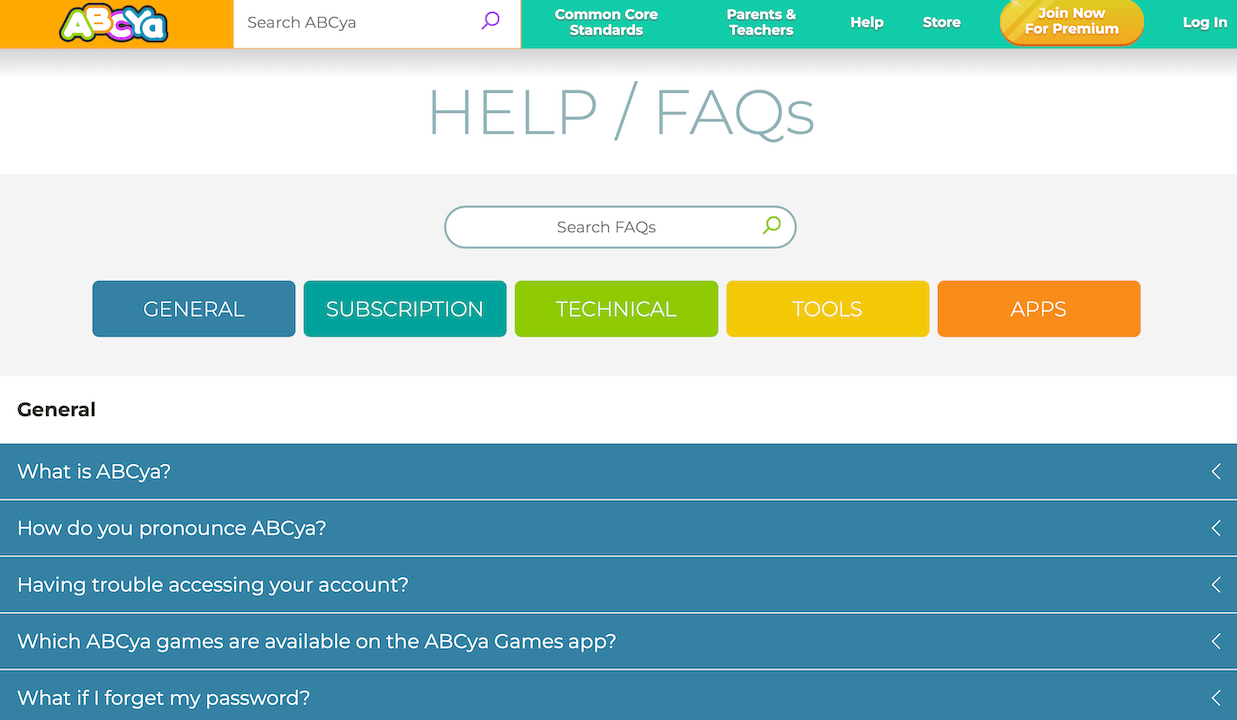
Task: Switch to the SUBSCRIPTION FAQ category
Action: click(404, 309)
